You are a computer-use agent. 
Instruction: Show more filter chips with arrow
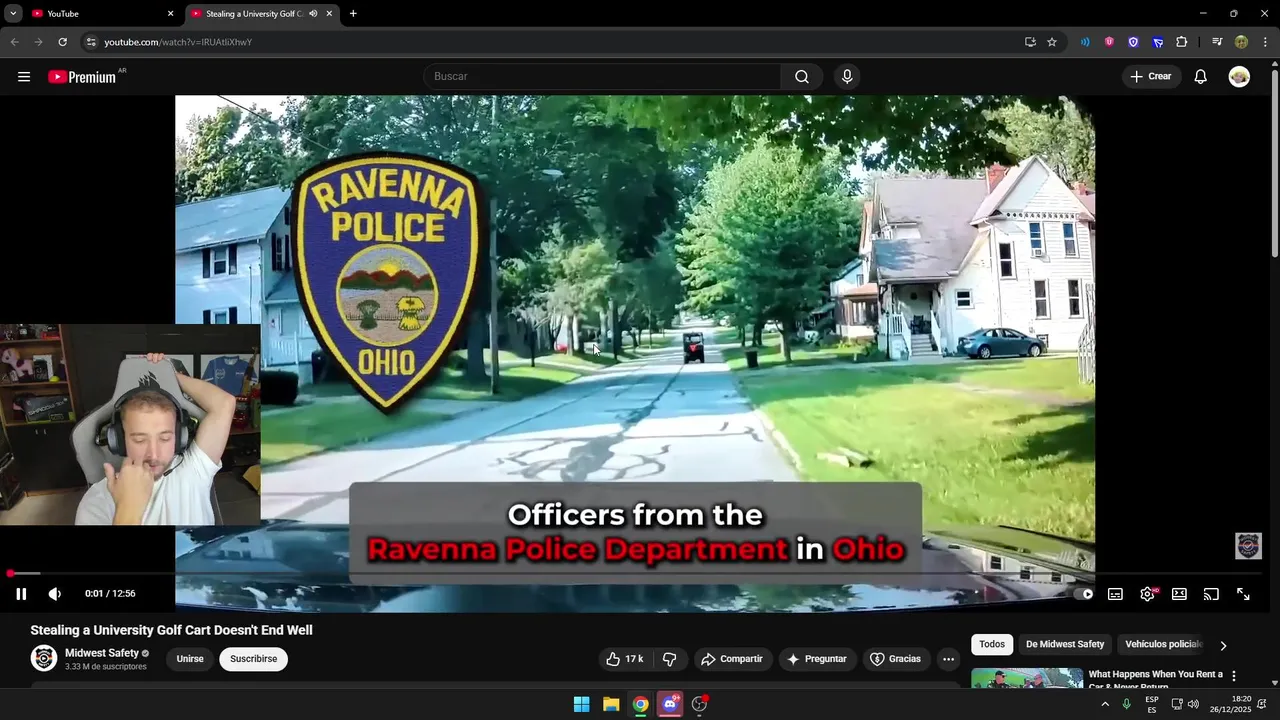tap(1223, 646)
